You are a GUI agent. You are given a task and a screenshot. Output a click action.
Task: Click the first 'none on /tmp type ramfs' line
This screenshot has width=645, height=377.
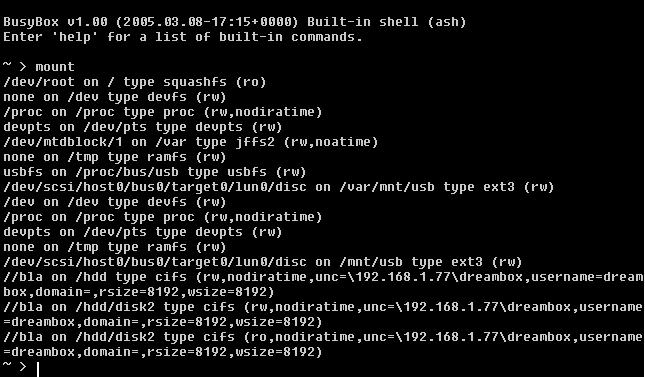[x=115, y=157]
